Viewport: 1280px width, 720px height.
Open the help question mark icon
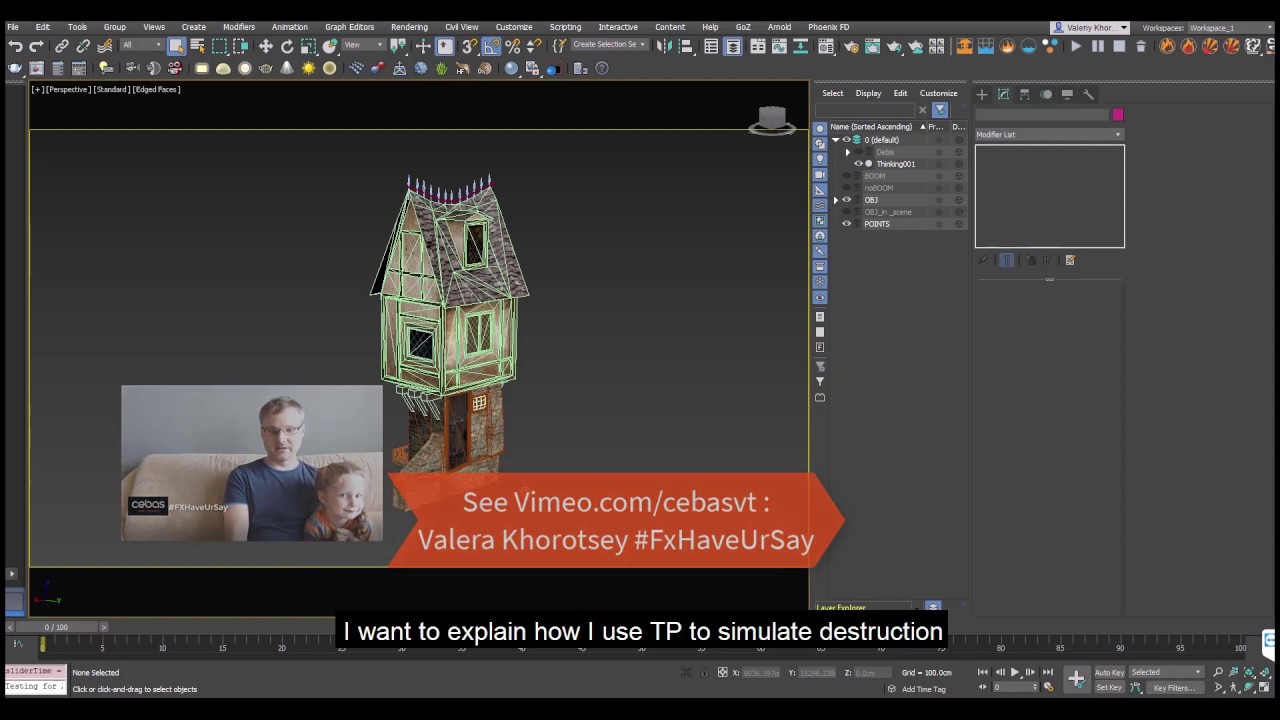coord(602,68)
